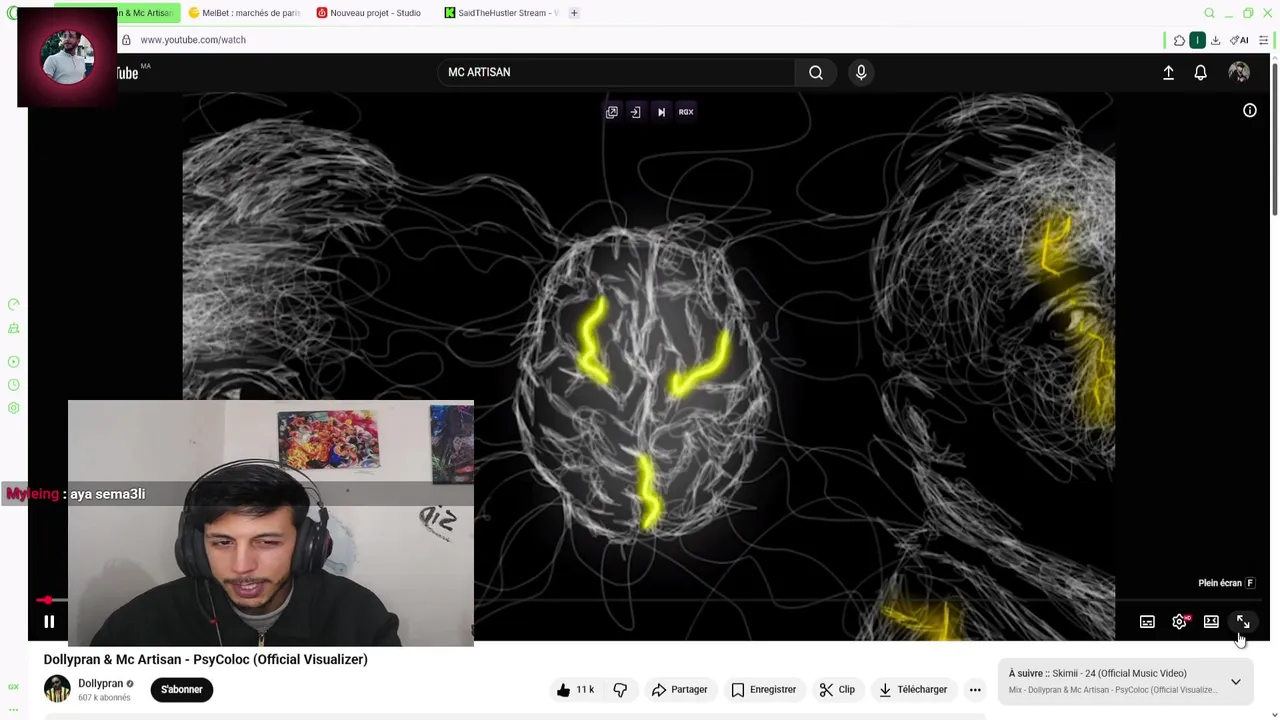Like the video with thumbs up
This screenshot has height=720, width=1280.
[x=576, y=689]
